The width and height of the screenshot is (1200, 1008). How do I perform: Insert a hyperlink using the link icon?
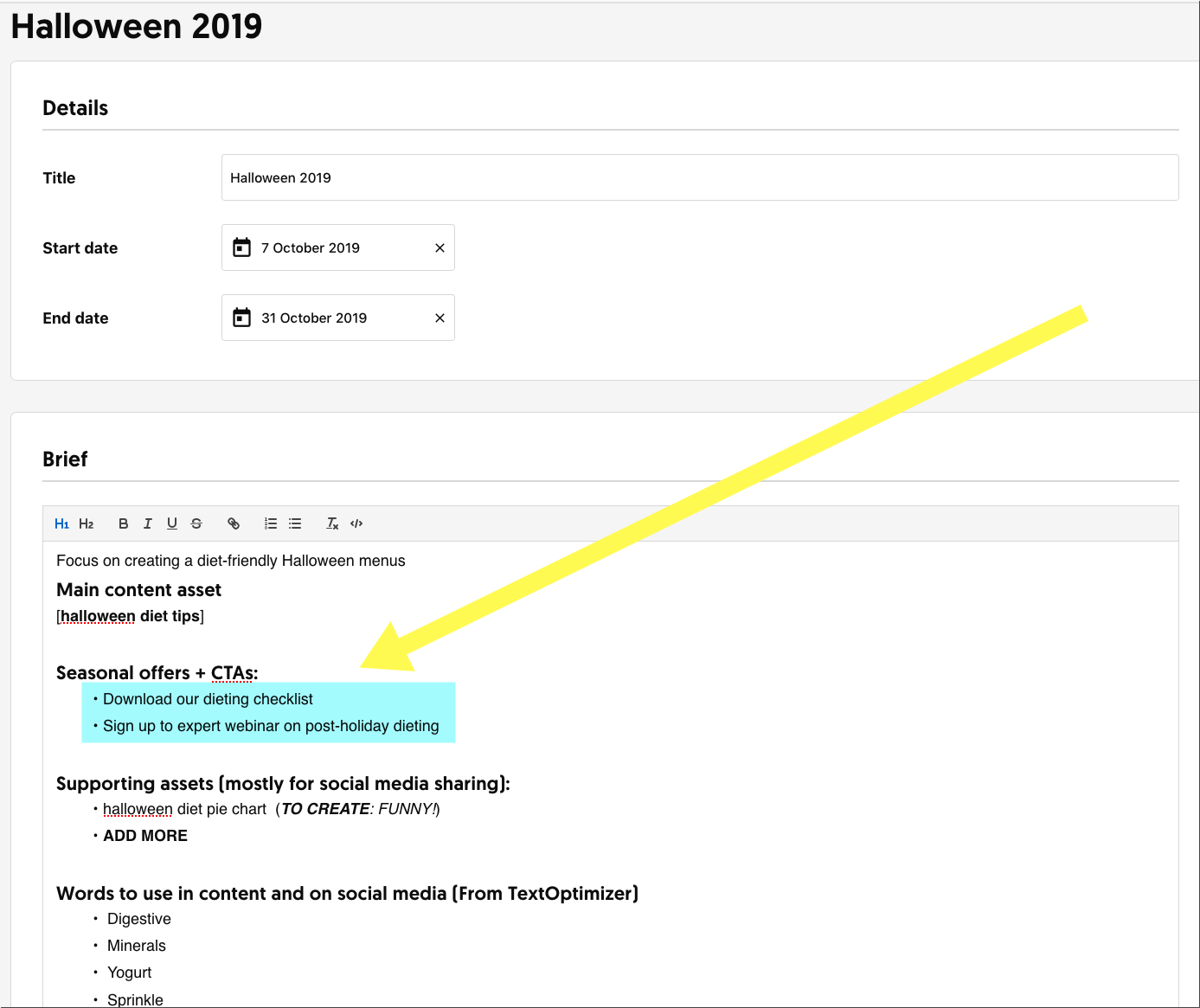[234, 523]
